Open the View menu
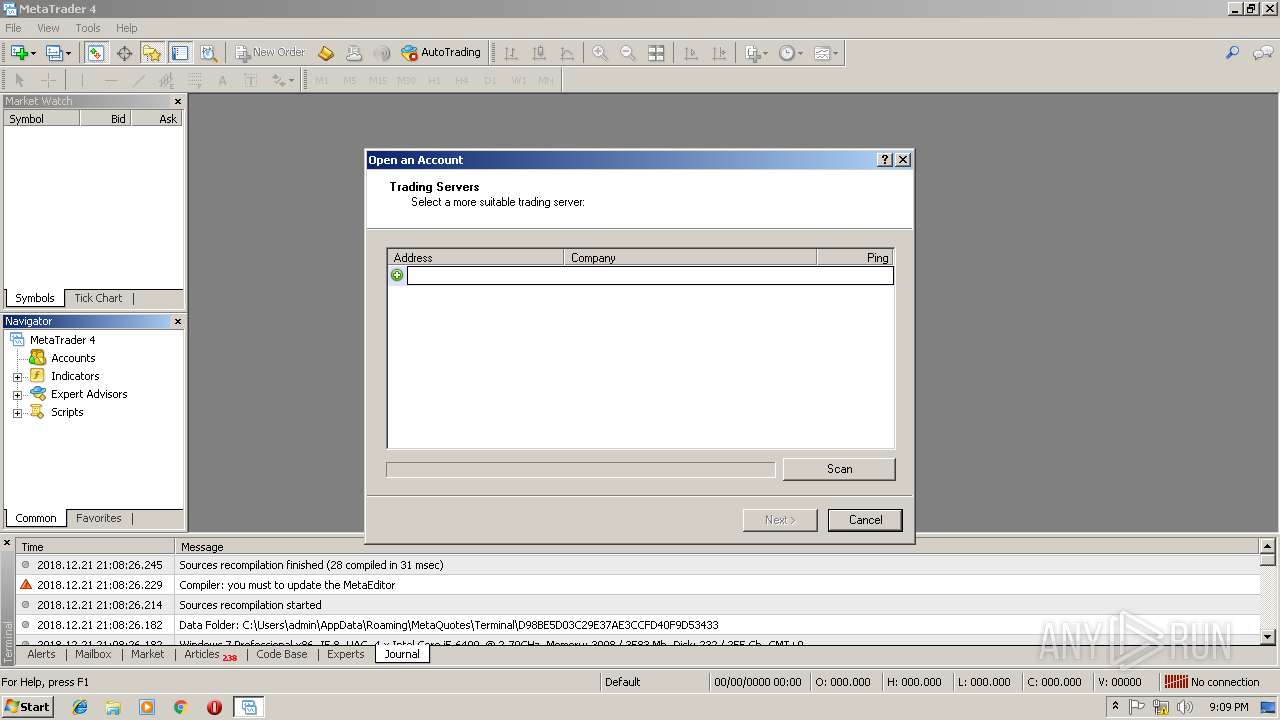The image size is (1280, 720). tap(48, 28)
